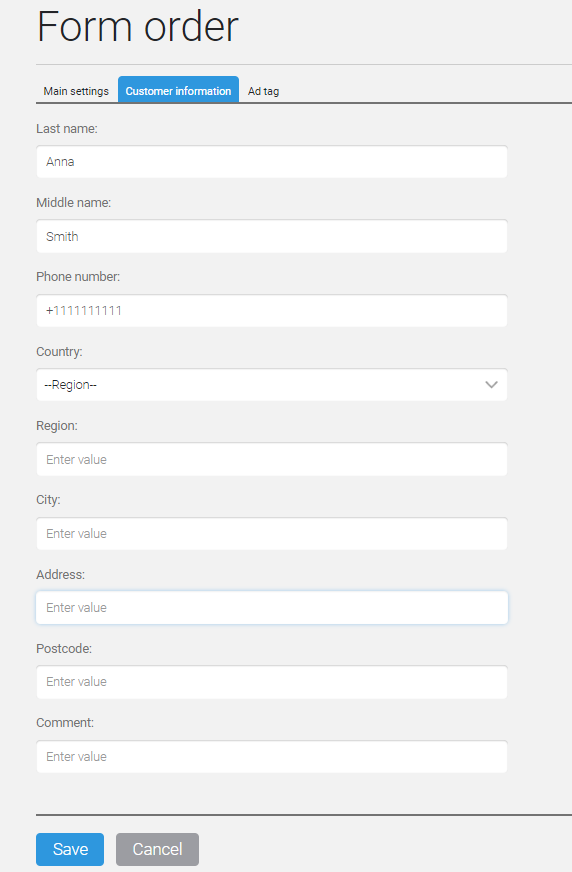The height and width of the screenshot is (872, 572).
Task: Click the Cancel button
Action: pyautogui.click(x=157, y=849)
